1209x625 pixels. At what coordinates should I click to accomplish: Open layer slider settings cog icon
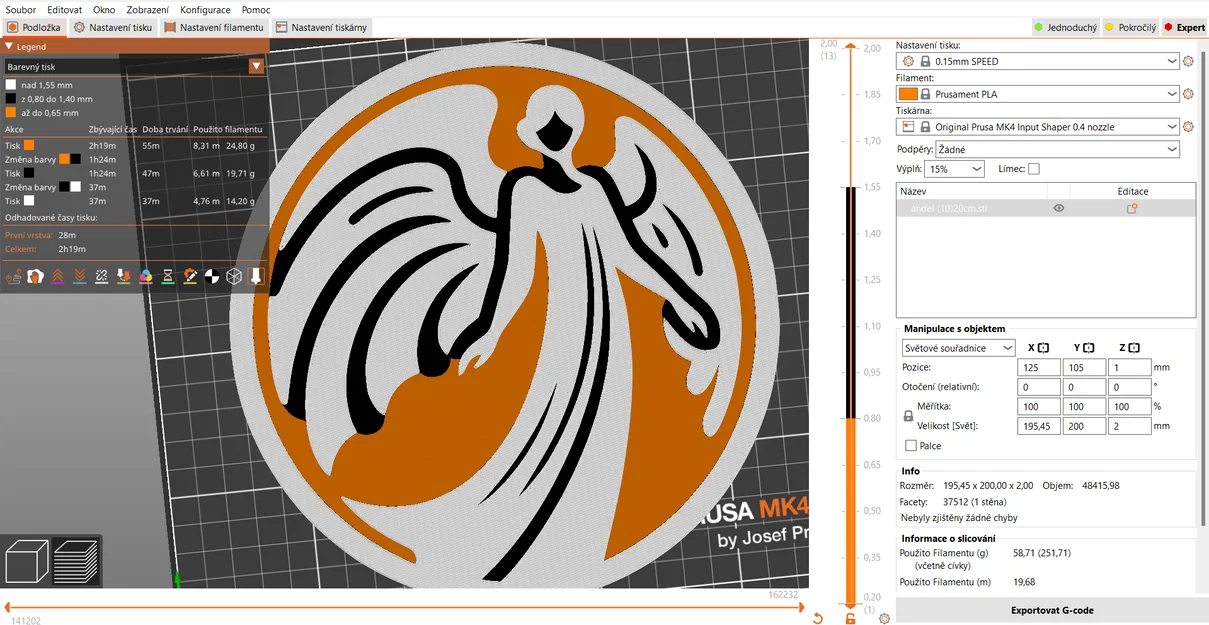tap(884, 619)
